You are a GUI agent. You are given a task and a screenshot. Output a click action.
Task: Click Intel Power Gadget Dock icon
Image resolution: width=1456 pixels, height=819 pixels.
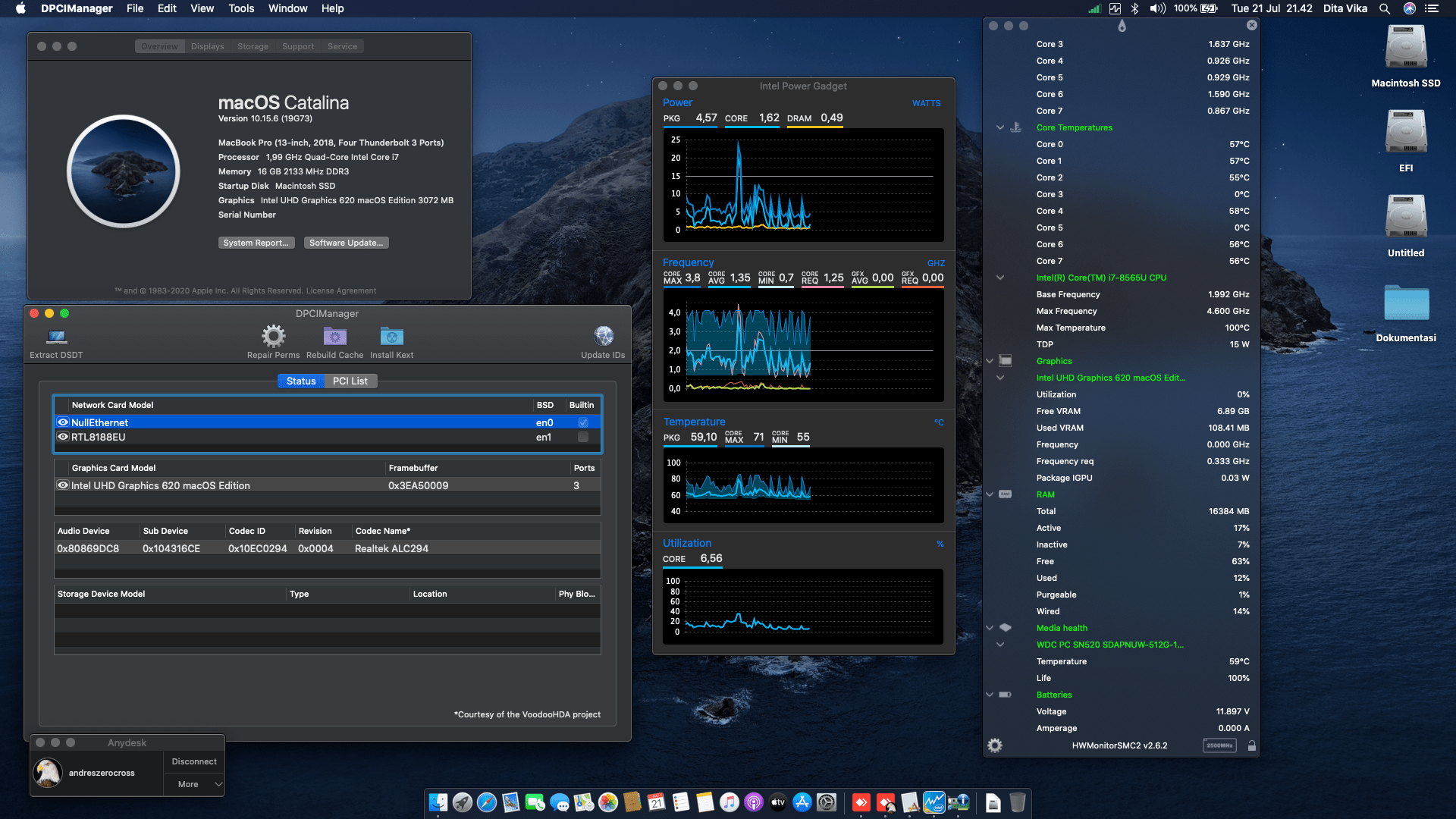934,802
